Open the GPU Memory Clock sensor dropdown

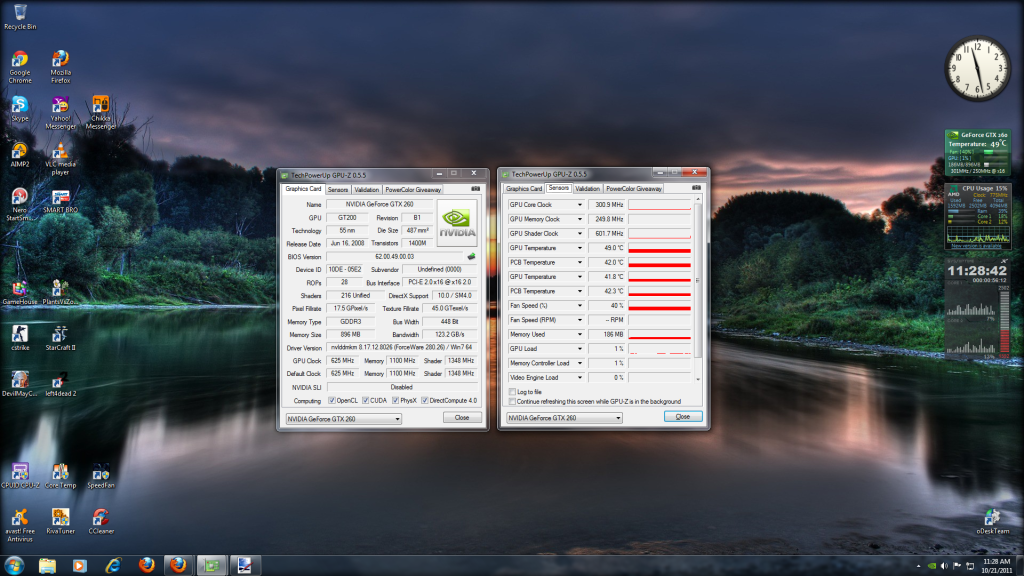pos(579,219)
